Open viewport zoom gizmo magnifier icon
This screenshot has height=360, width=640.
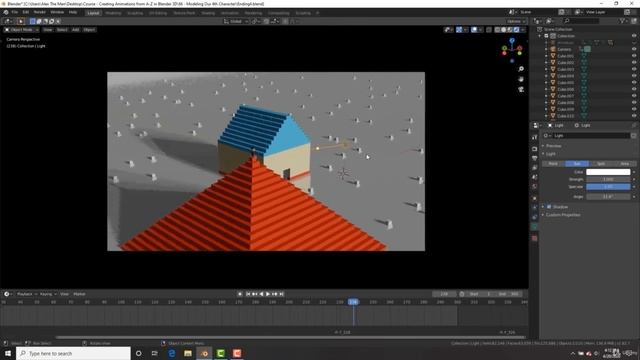[x=521, y=69]
